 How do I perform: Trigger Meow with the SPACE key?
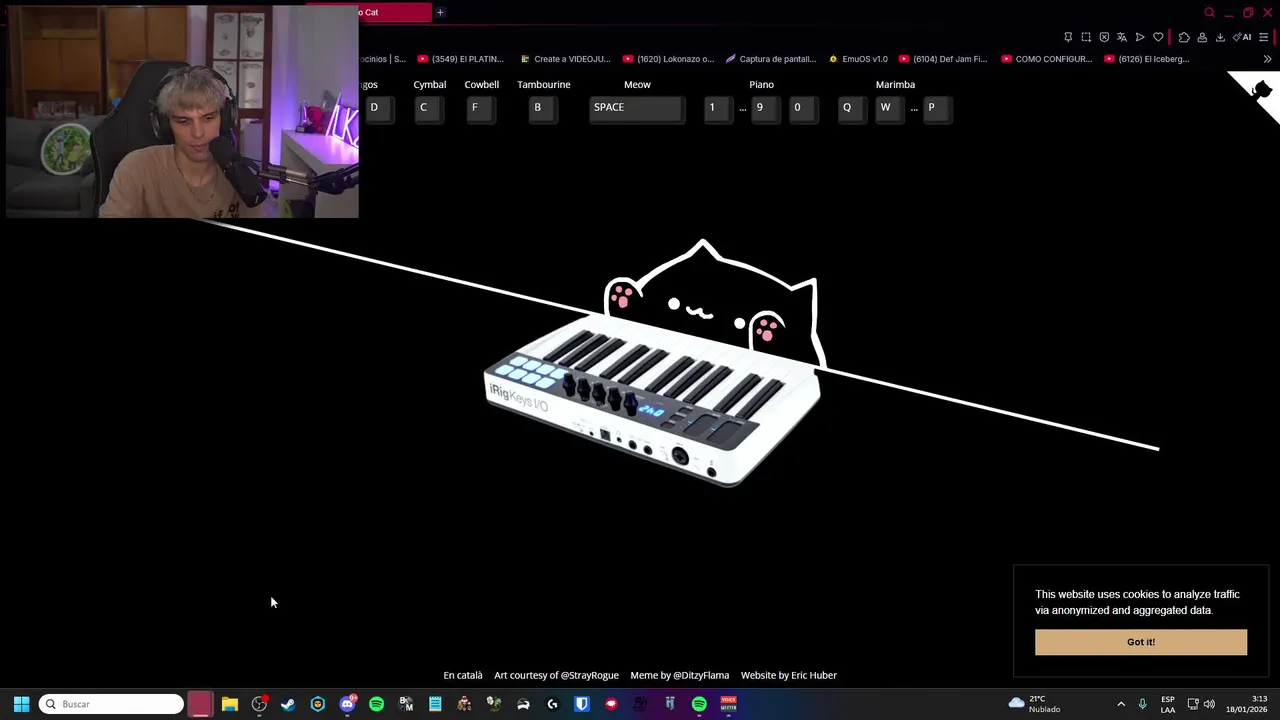click(x=637, y=108)
